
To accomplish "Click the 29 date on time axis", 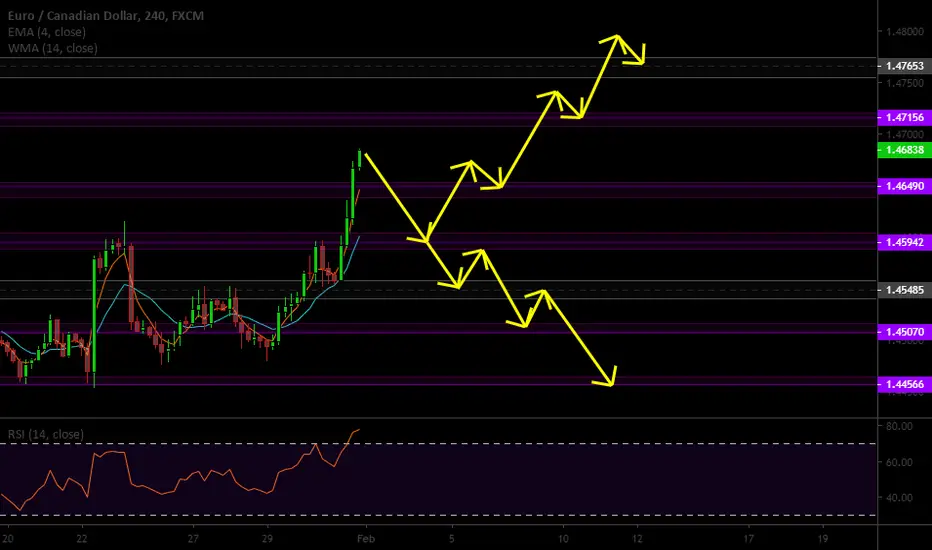I will 267,539.
